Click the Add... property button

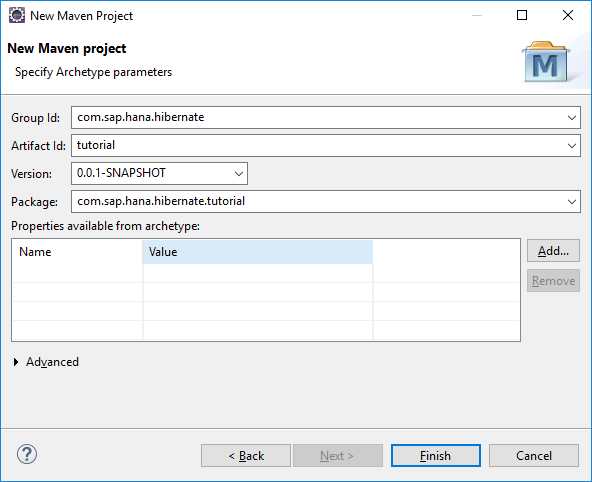coord(553,251)
